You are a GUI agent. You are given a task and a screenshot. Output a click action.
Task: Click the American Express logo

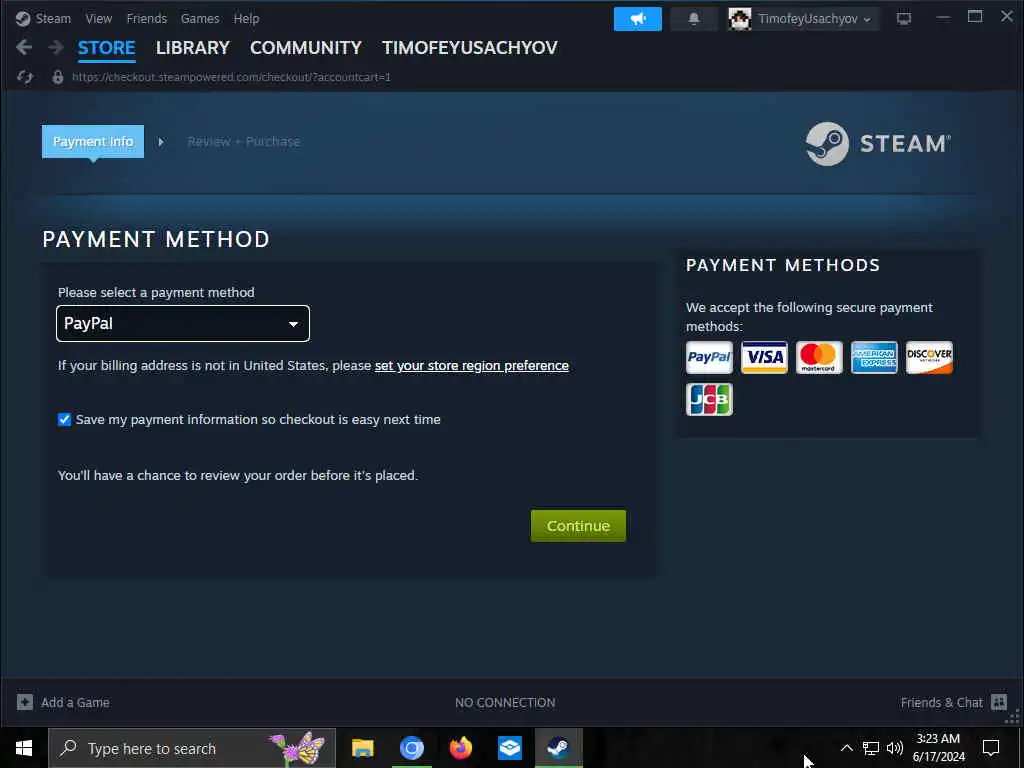tap(874, 357)
